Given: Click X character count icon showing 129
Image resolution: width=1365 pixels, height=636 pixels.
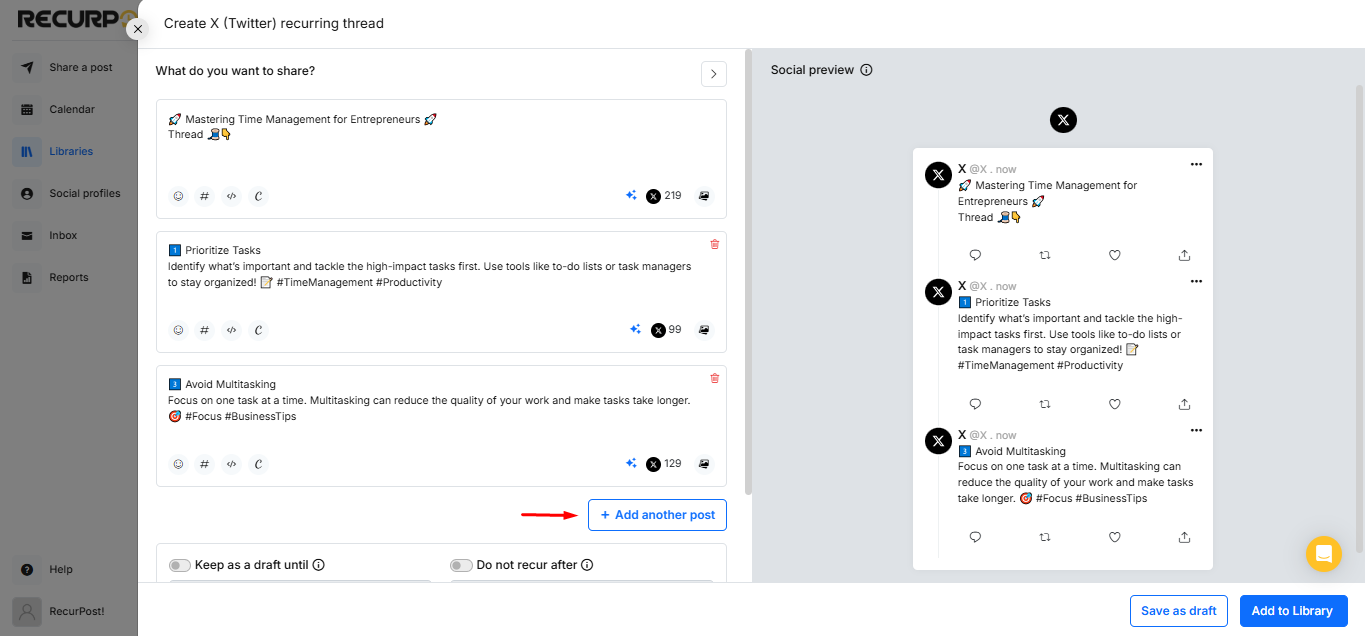Looking at the screenshot, I should click(x=653, y=464).
